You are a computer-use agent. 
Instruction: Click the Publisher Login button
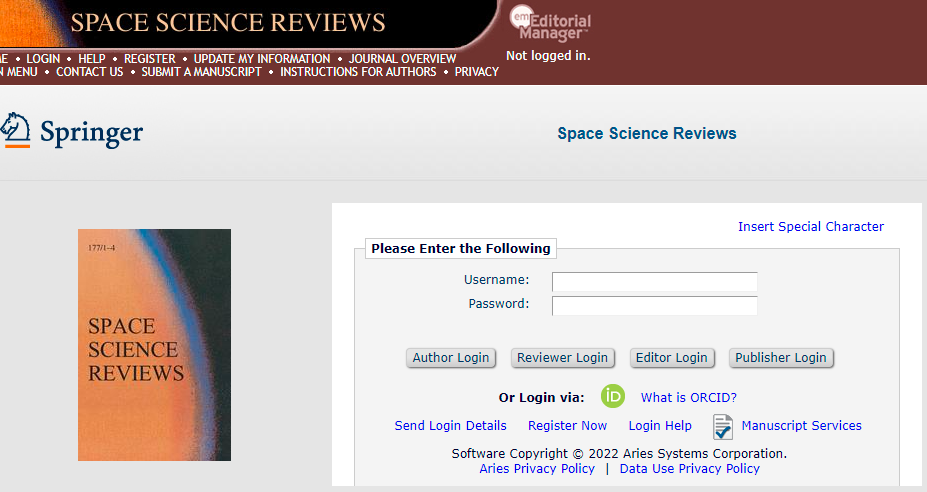(x=780, y=358)
